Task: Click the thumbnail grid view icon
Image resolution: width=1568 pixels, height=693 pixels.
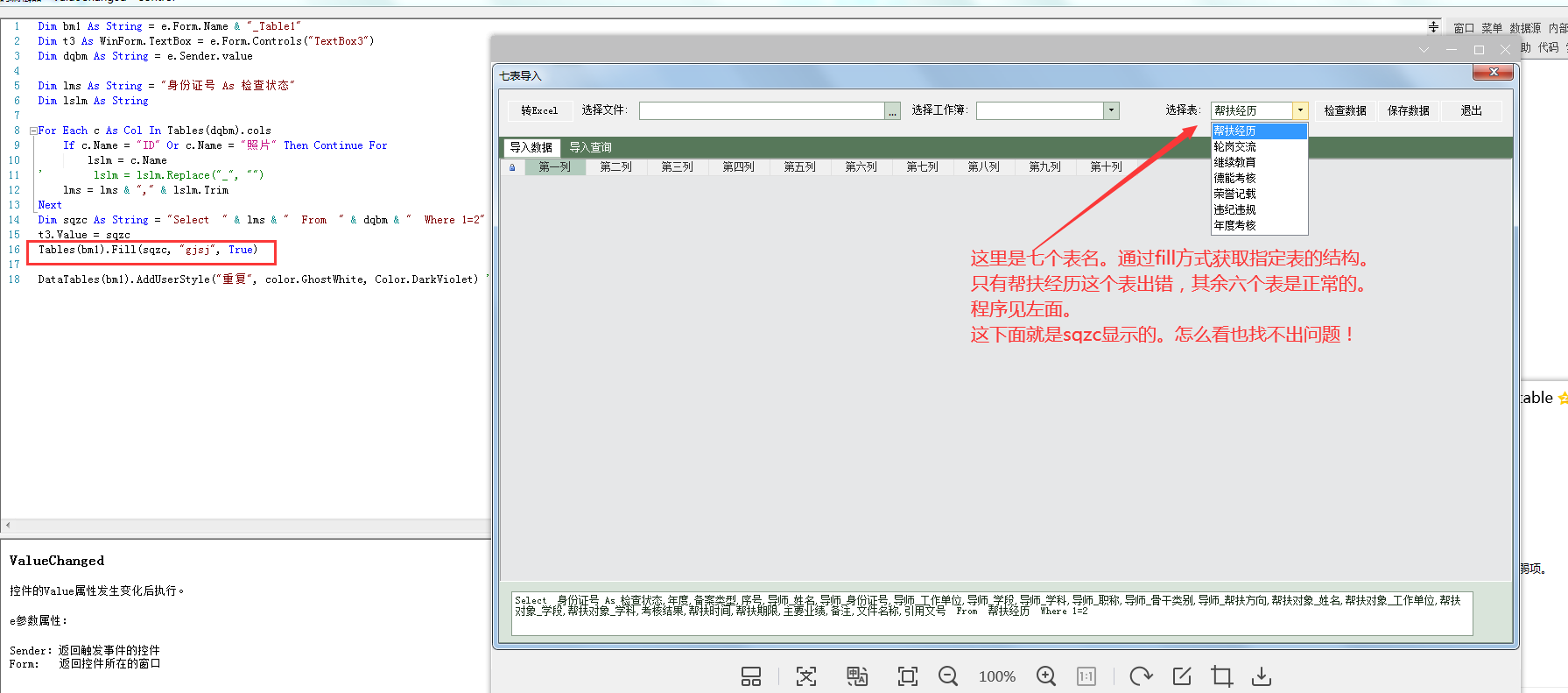Action: click(x=751, y=676)
